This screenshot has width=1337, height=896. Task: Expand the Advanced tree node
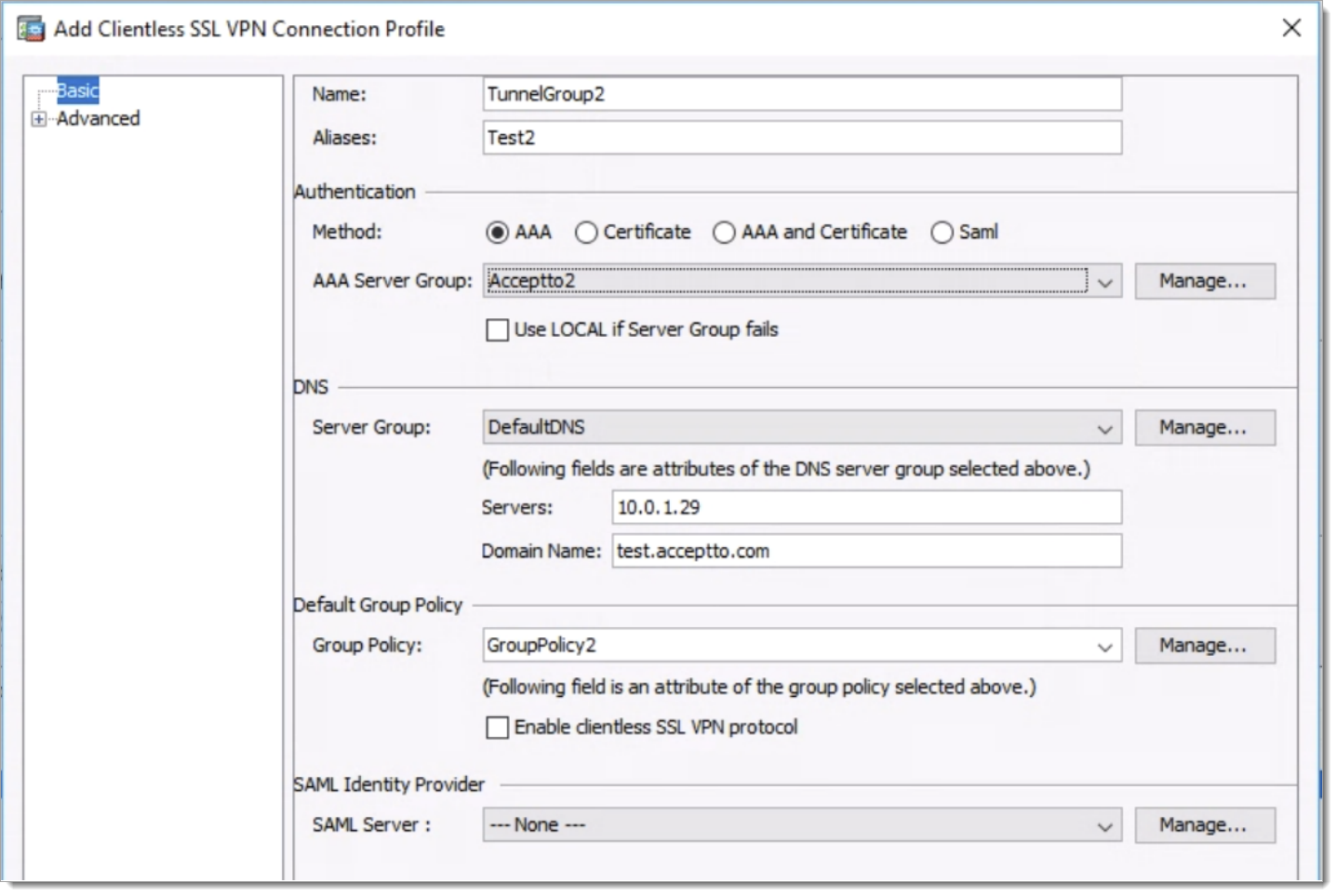(38, 119)
